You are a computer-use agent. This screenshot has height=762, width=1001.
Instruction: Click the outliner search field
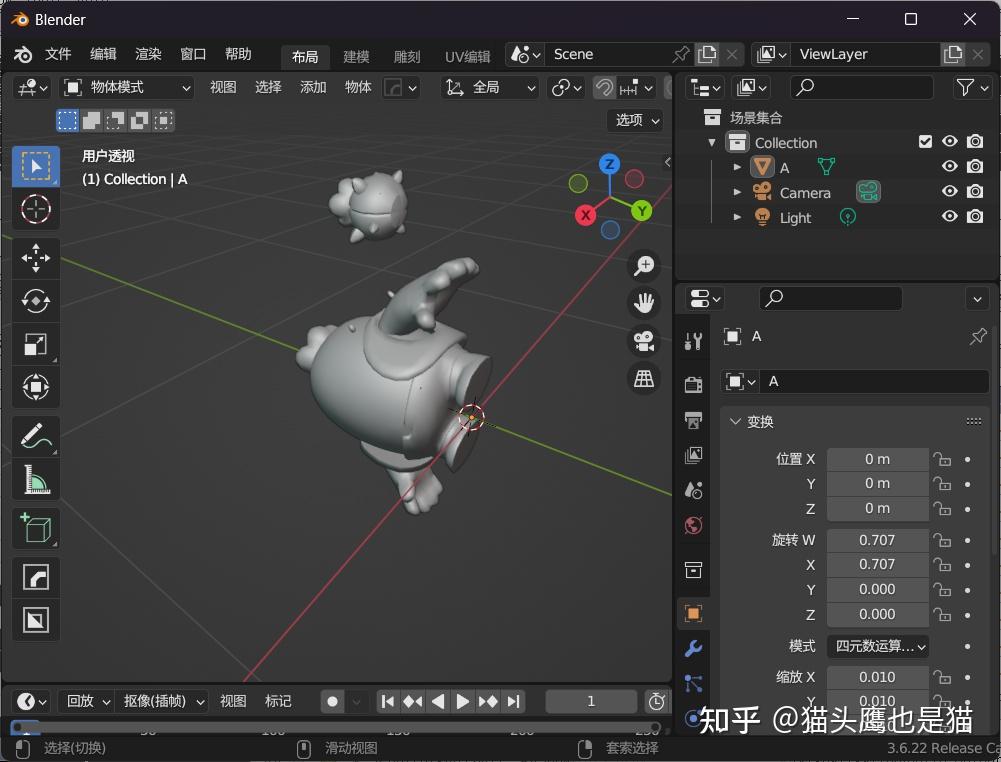point(860,87)
